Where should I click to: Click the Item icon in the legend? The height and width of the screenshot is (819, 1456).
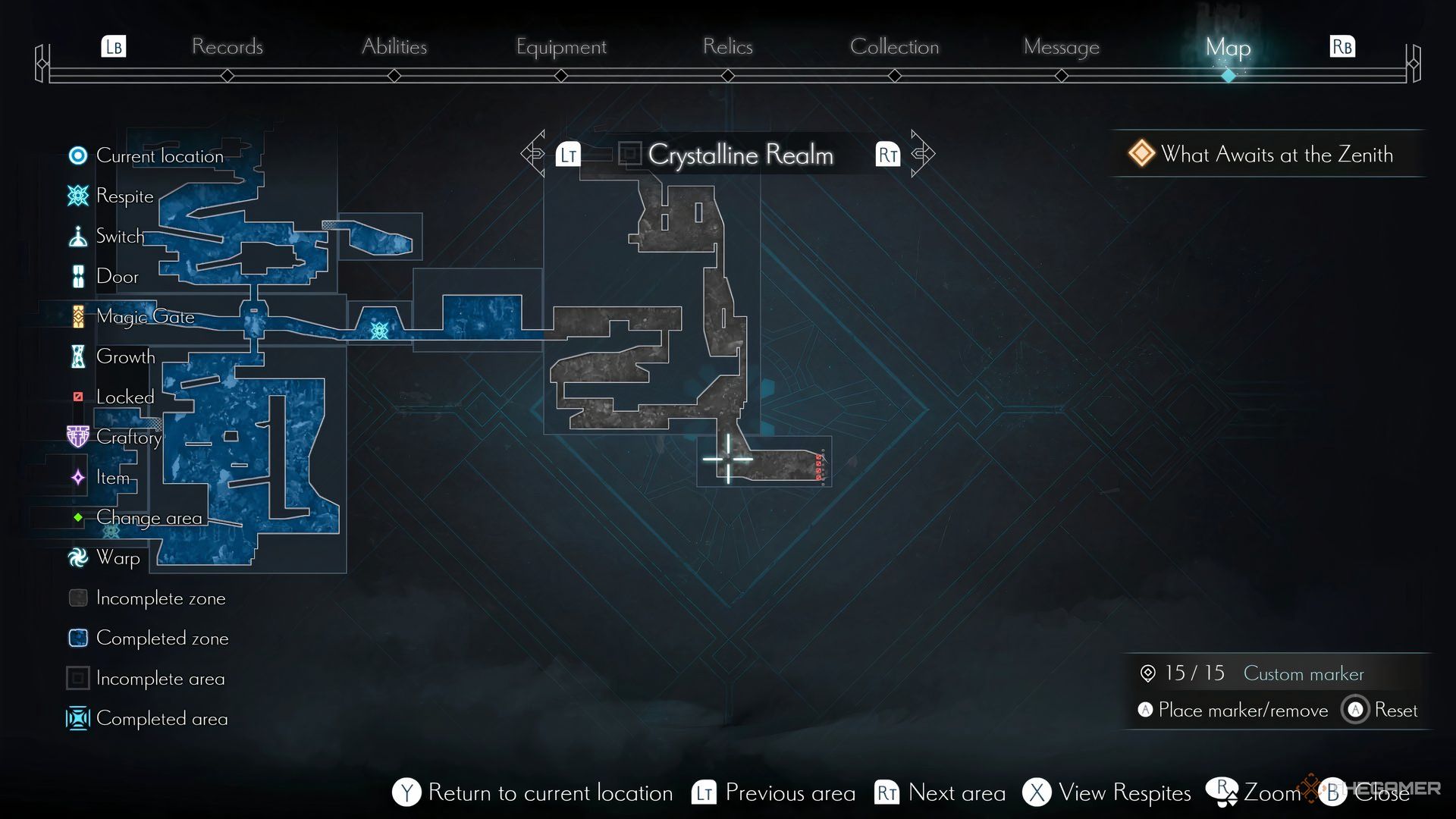pos(78,477)
